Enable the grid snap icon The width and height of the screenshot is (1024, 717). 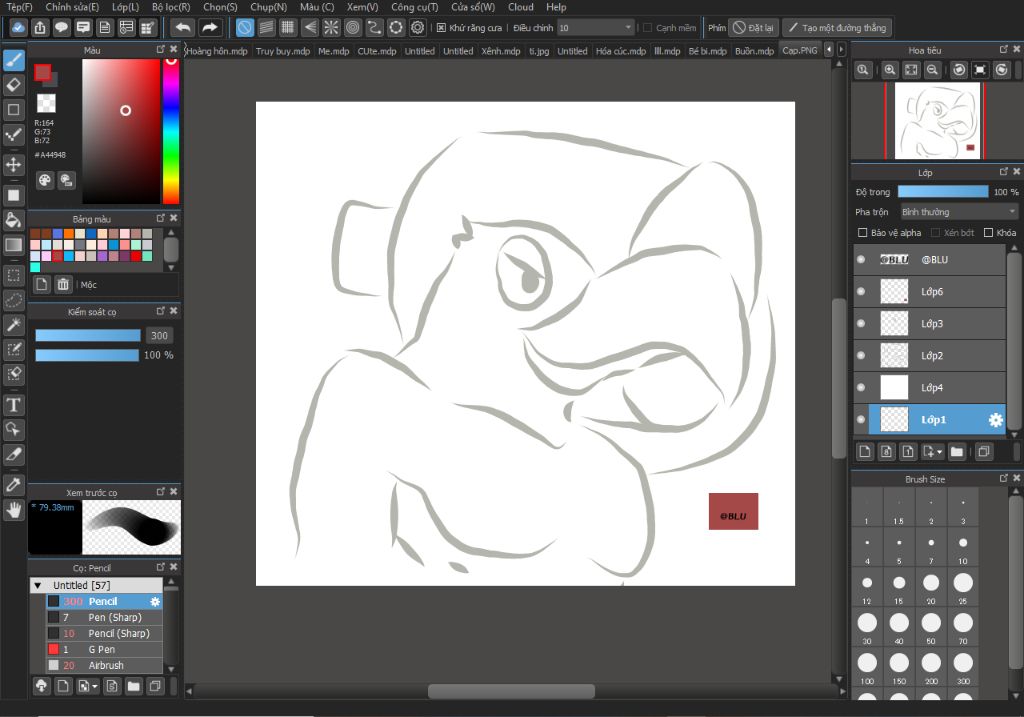tap(287, 27)
